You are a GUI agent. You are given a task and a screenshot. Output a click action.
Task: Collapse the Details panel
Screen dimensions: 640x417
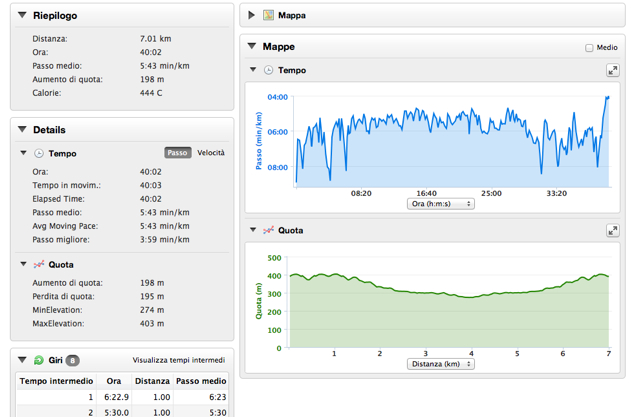(22, 129)
